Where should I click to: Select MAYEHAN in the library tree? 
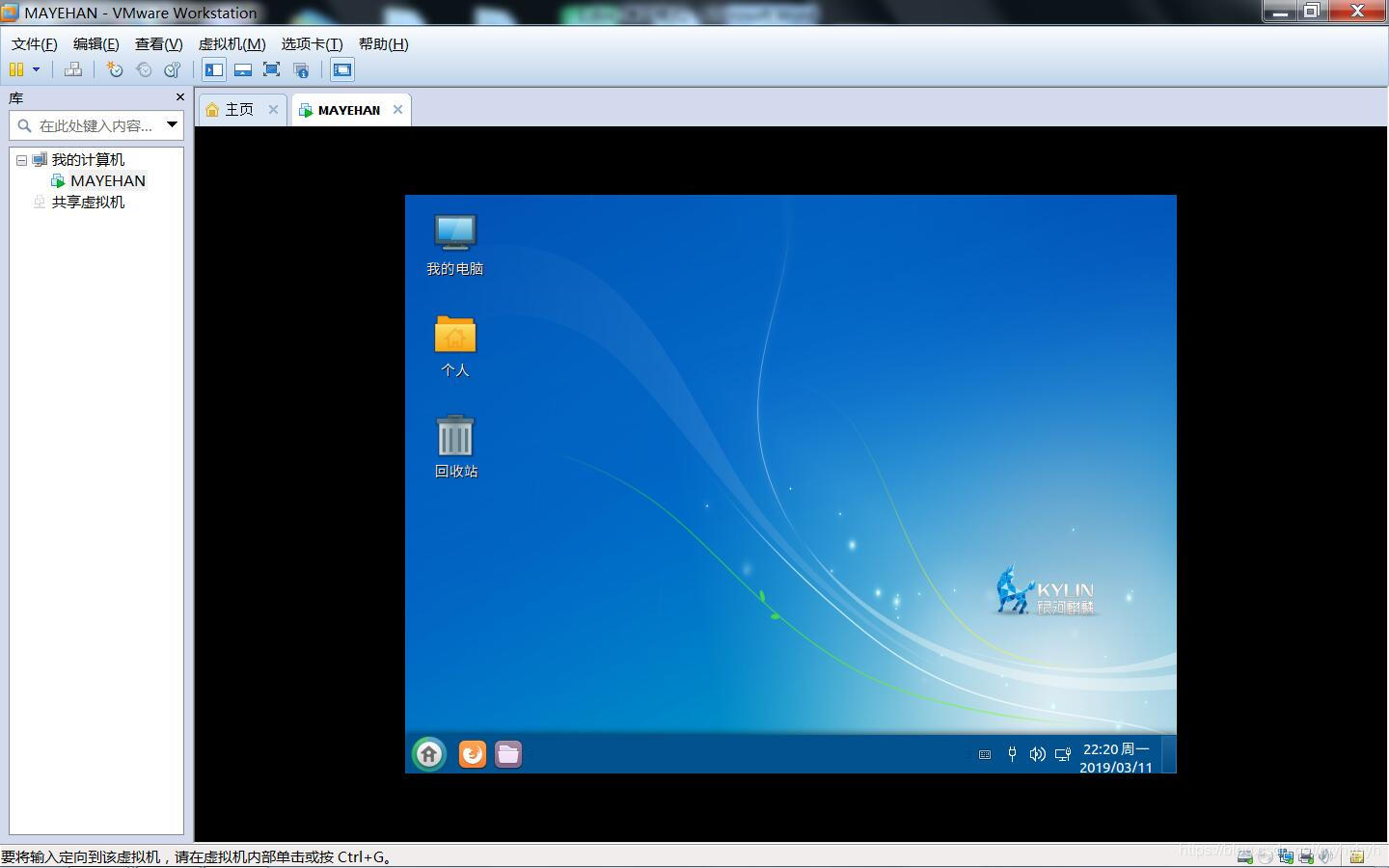point(107,181)
